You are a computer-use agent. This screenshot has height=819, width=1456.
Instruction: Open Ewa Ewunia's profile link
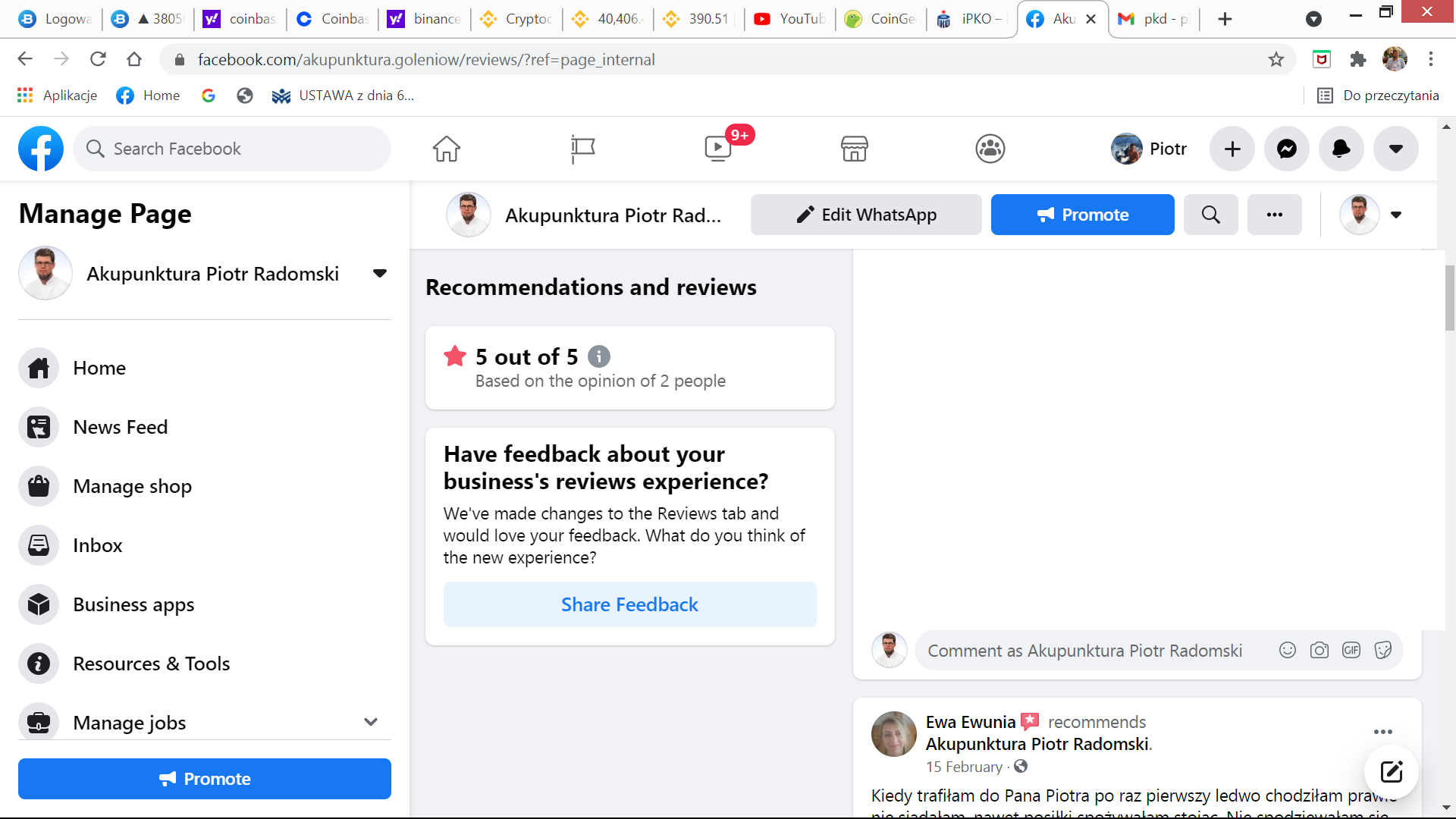click(x=971, y=722)
